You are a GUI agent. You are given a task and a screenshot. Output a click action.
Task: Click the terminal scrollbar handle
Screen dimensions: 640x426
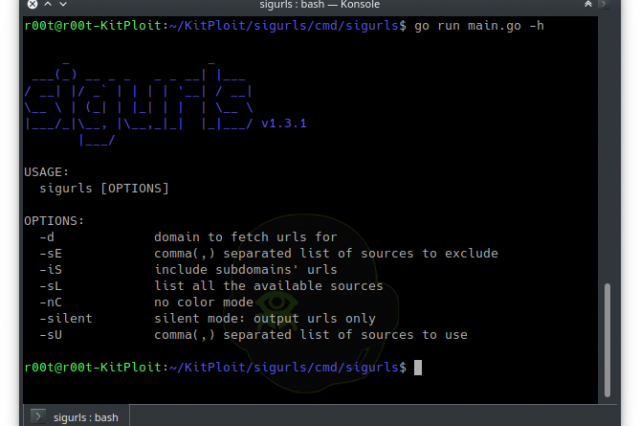[x=607, y=340]
